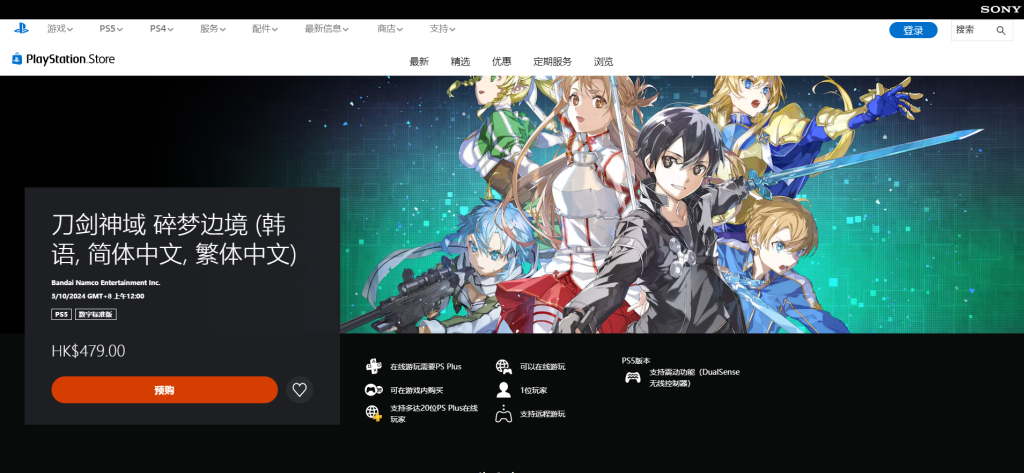The height and width of the screenshot is (473, 1024).
Task: Click the remote play icon
Action: coord(503,414)
